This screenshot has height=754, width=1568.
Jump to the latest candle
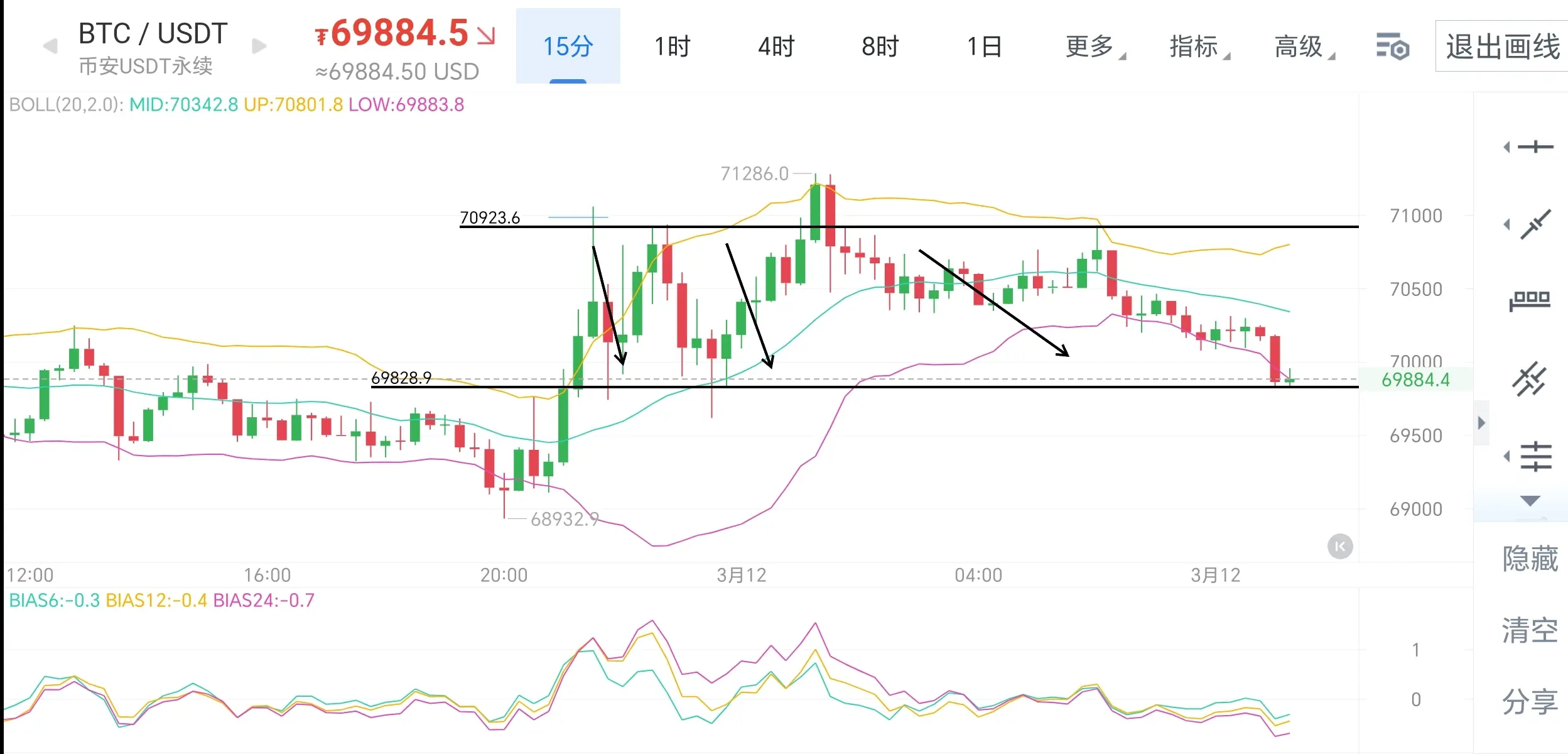pyautogui.click(x=1339, y=546)
